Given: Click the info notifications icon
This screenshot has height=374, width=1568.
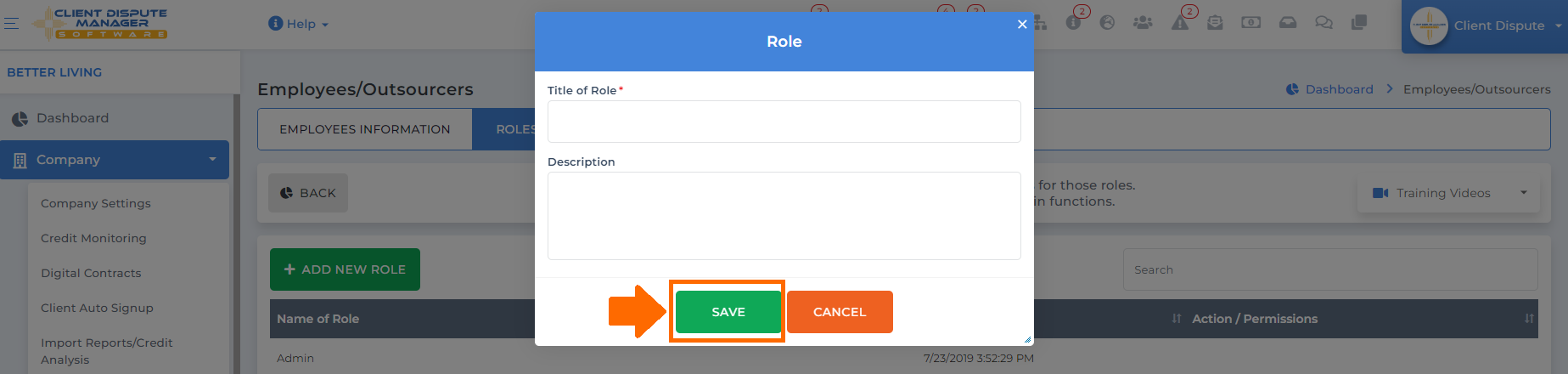Looking at the screenshot, I should point(1073,23).
